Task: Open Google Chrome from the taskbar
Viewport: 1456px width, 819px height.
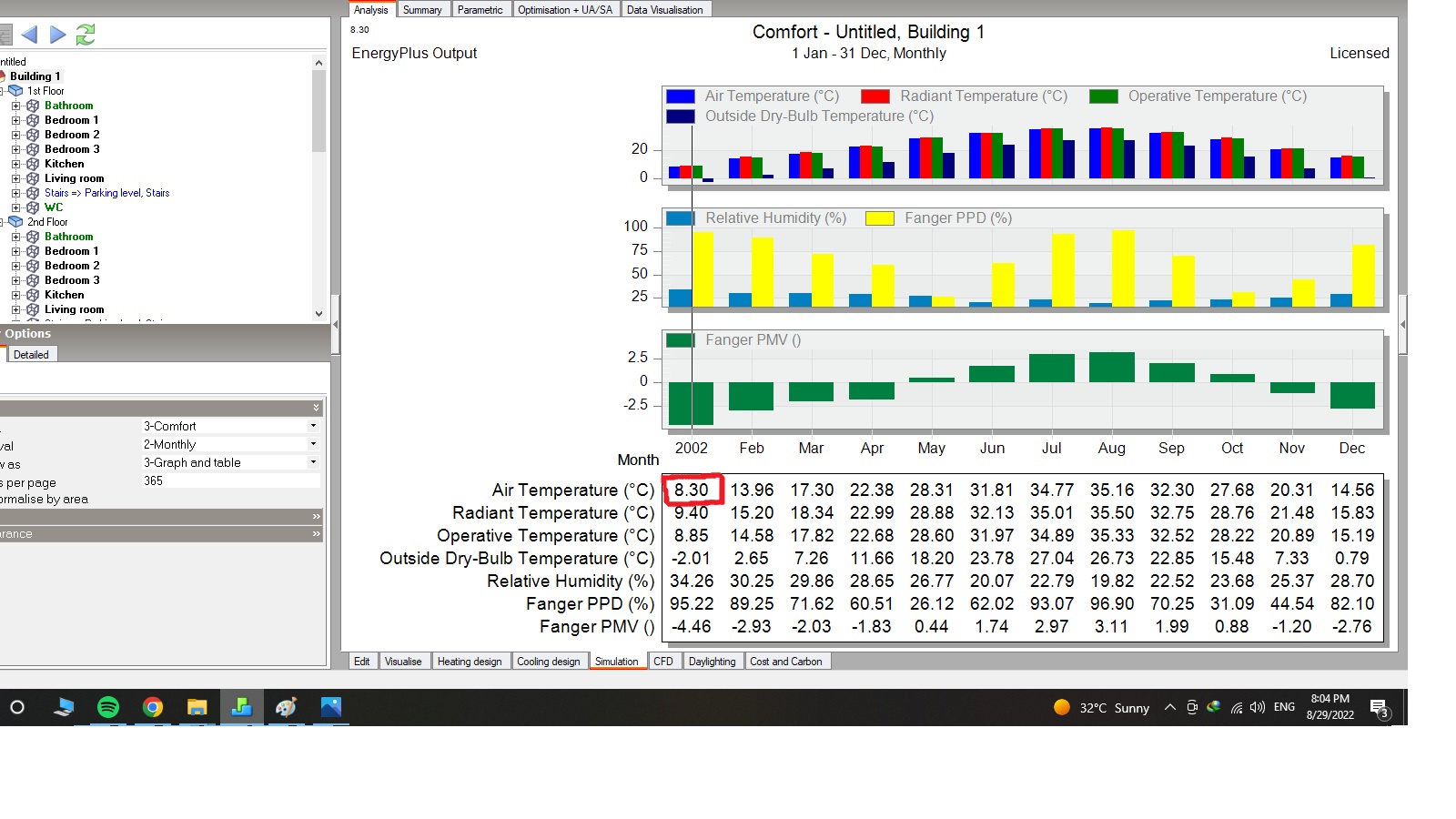Action: [153, 707]
